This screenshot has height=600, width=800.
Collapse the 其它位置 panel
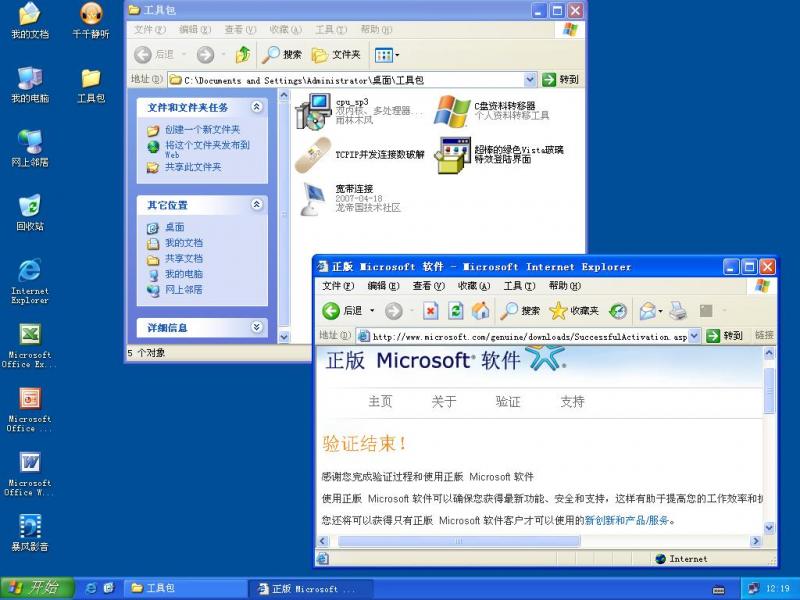click(257, 205)
